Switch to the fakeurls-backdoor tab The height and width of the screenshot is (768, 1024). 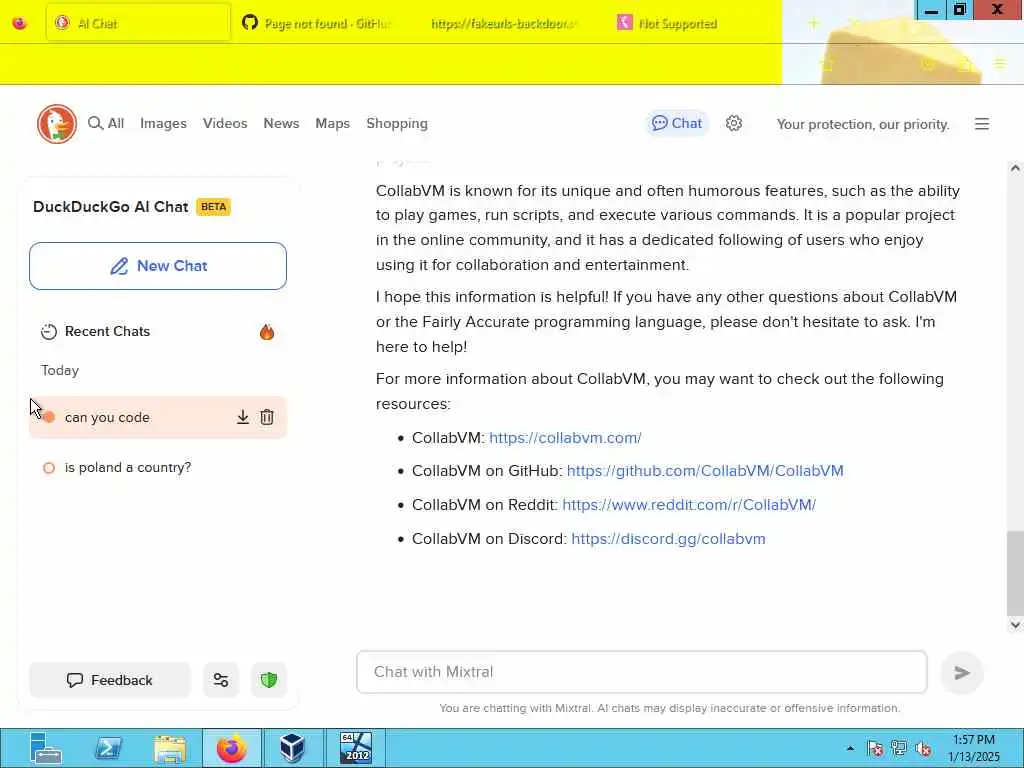(x=504, y=24)
